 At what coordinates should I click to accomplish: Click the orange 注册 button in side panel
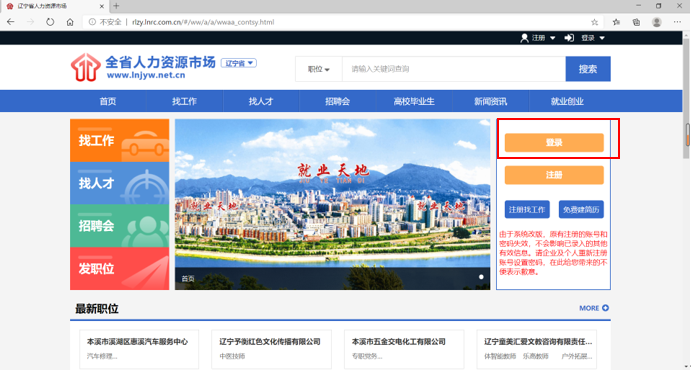[x=554, y=175]
